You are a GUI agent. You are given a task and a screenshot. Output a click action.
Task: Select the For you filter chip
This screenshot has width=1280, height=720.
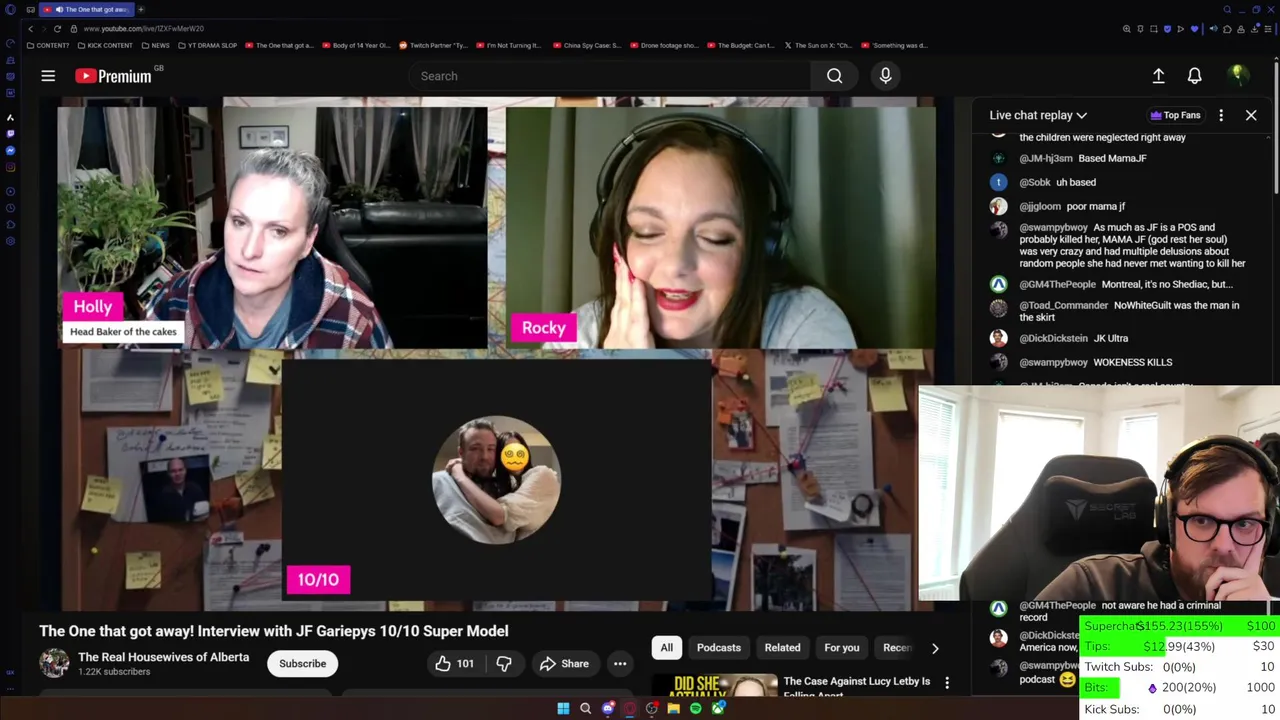(x=841, y=647)
